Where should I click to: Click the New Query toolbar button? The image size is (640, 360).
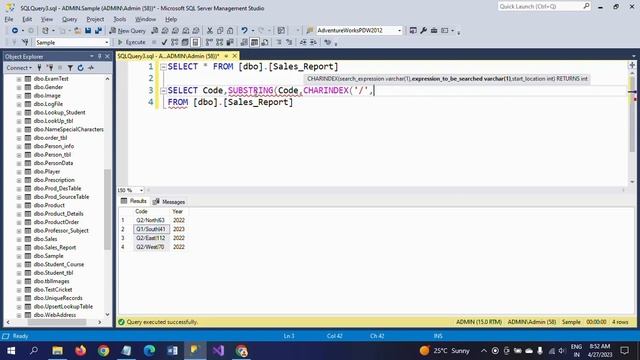127,31
